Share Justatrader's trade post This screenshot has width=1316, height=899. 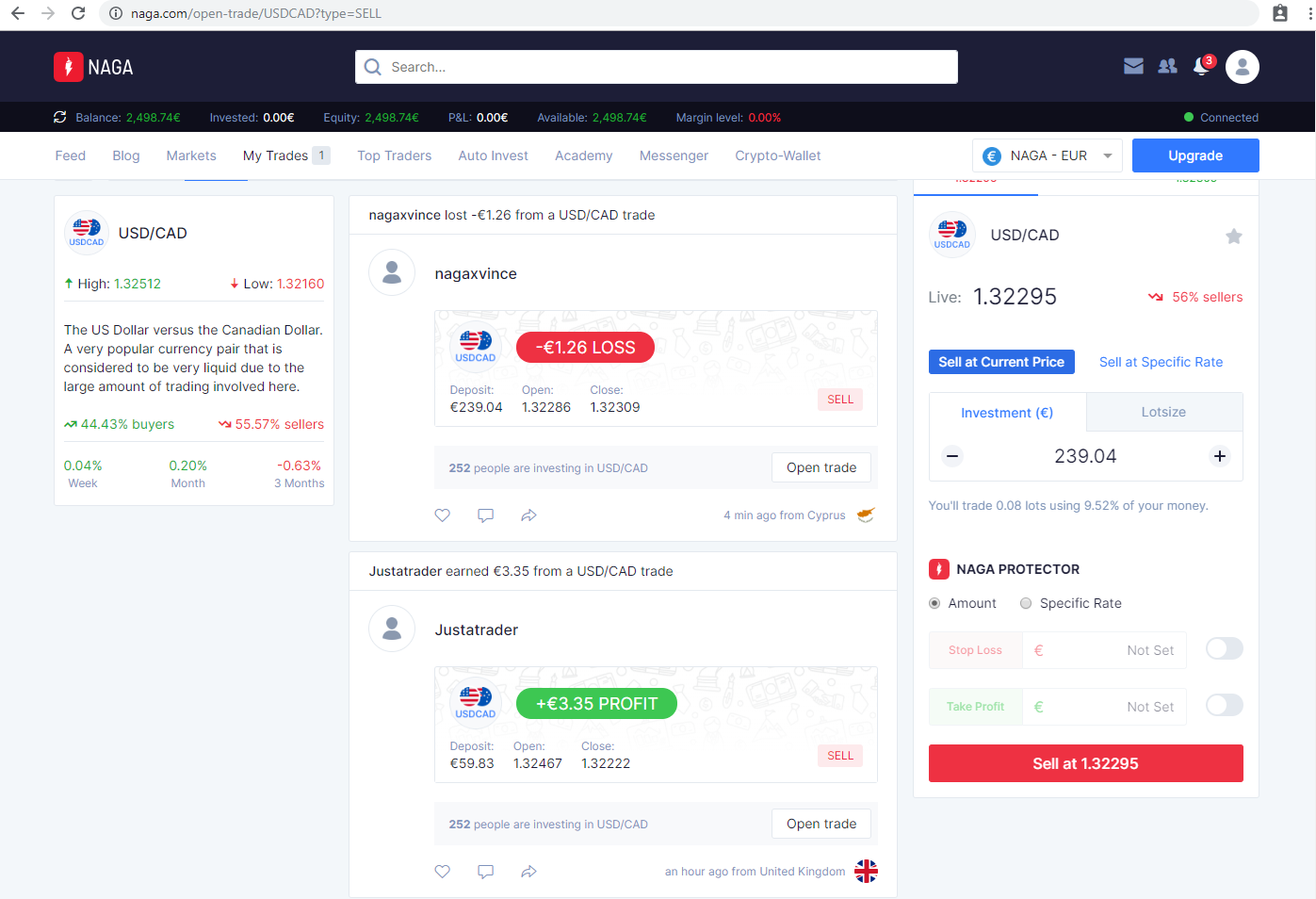tap(528, 872)
